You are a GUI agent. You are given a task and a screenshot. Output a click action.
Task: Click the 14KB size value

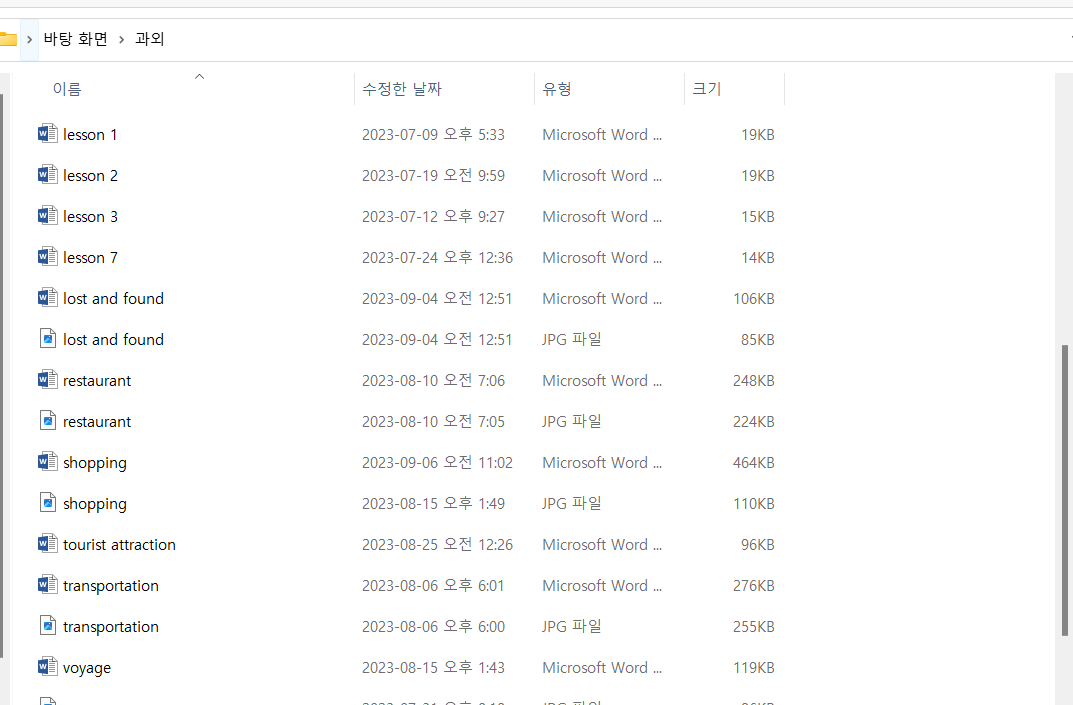(x=758, y=258)
